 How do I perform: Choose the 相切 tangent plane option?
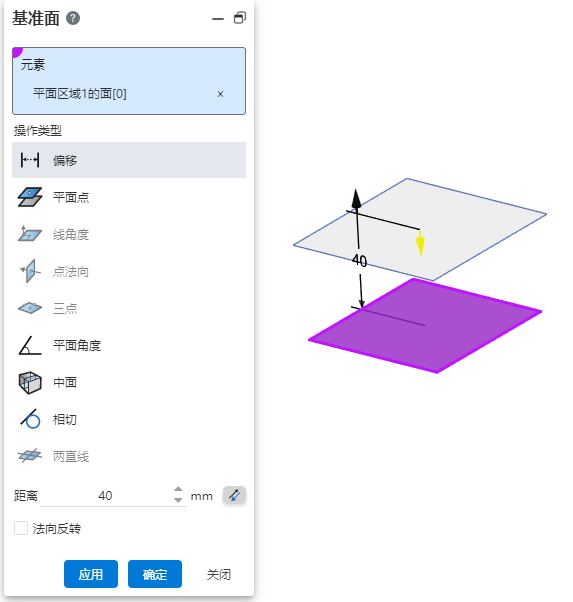point(129,420)
